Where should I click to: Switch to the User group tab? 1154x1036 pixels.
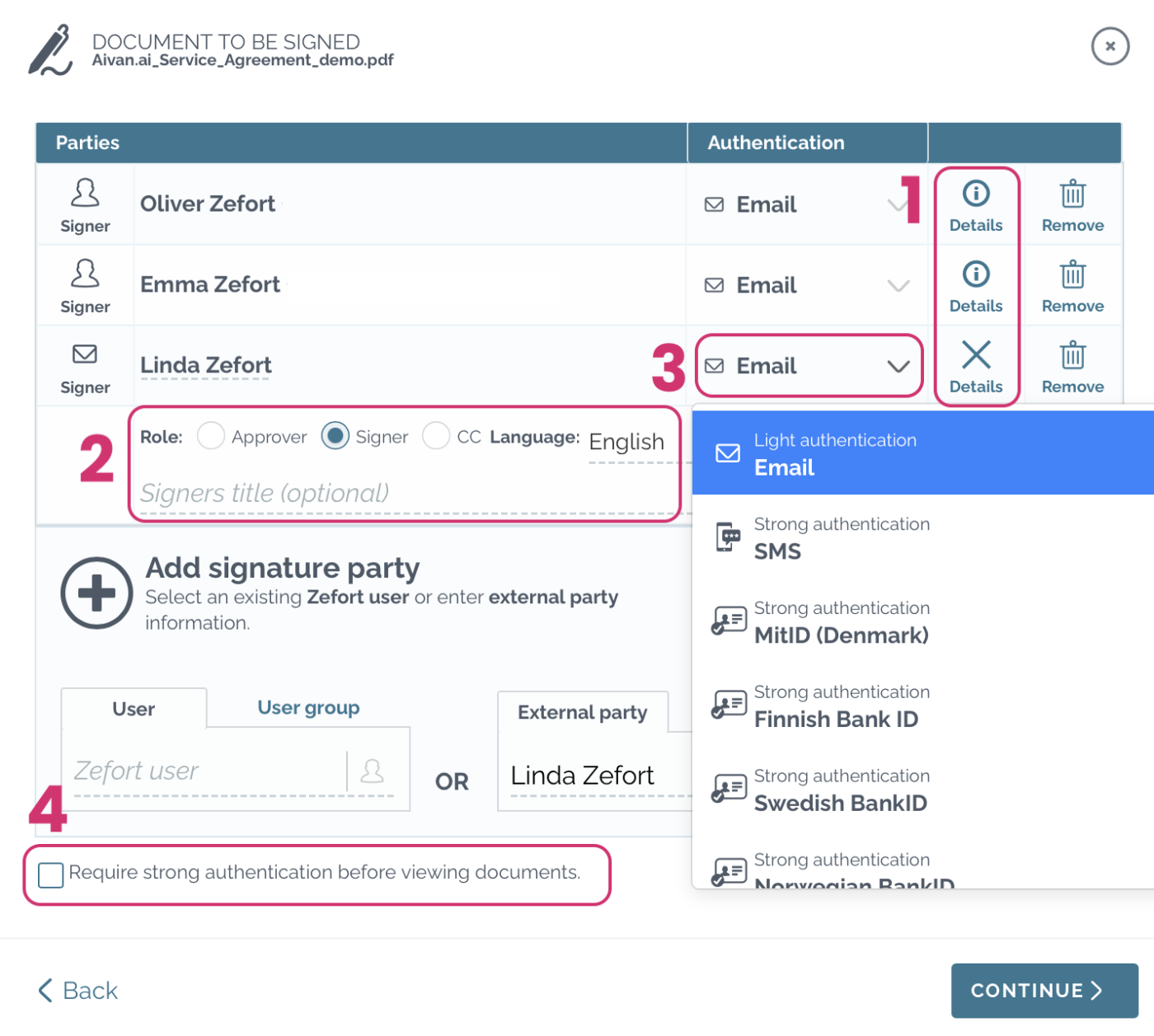coord(308,707)
